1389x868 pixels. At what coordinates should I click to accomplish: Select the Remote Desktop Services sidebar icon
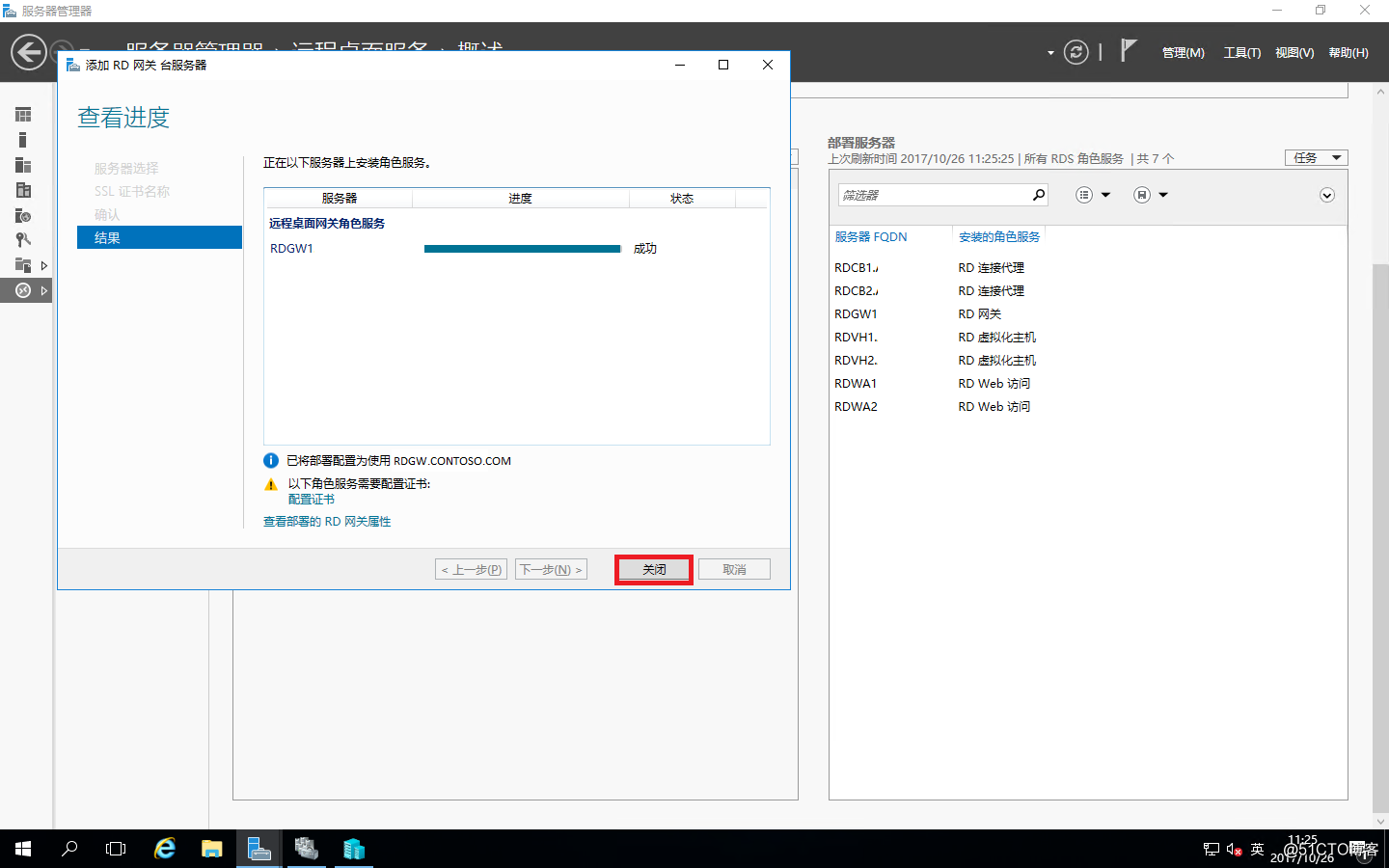pyautogui.click(x=23, y=290)
